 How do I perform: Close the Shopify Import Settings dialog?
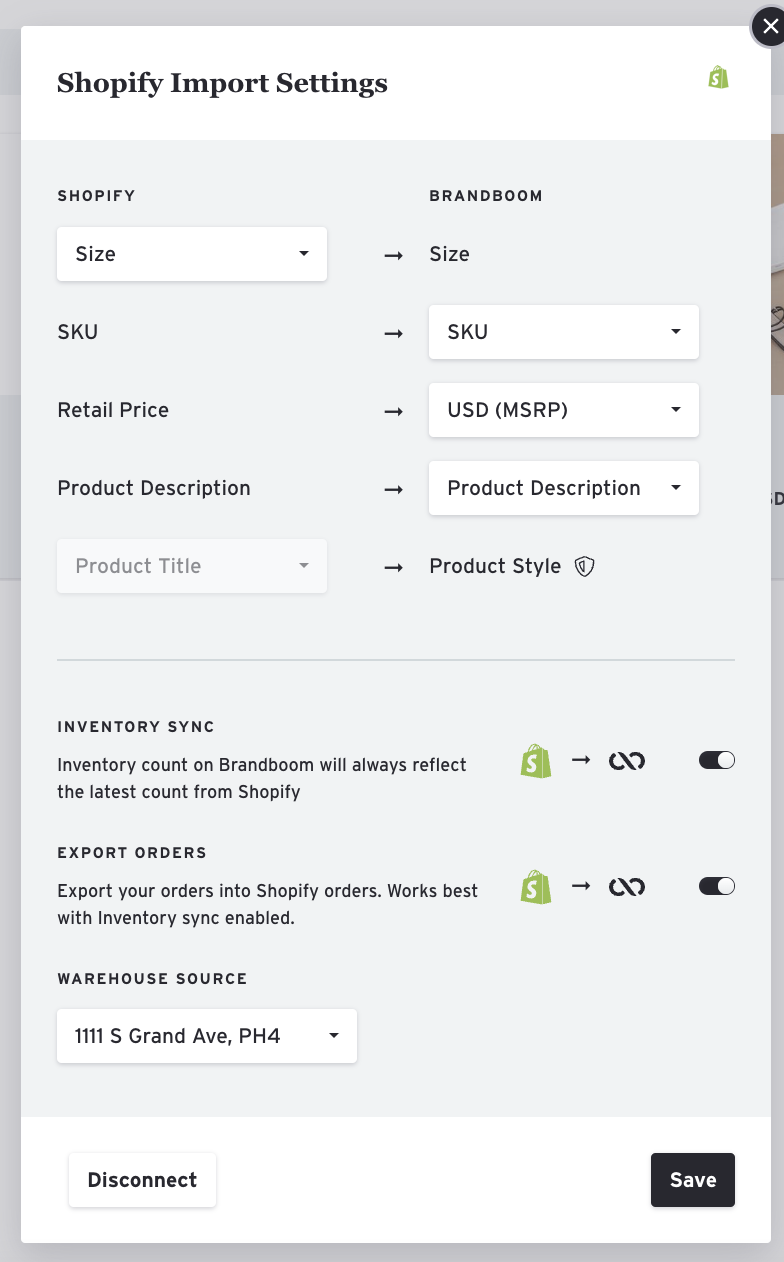point(769,28)
